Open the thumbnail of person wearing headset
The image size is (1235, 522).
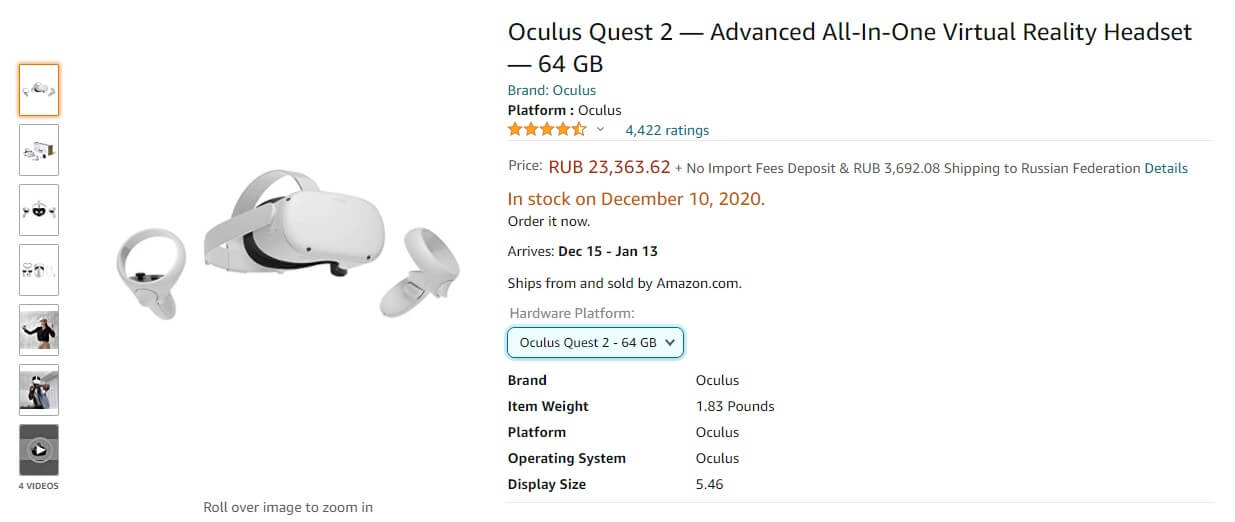(39, 390)
